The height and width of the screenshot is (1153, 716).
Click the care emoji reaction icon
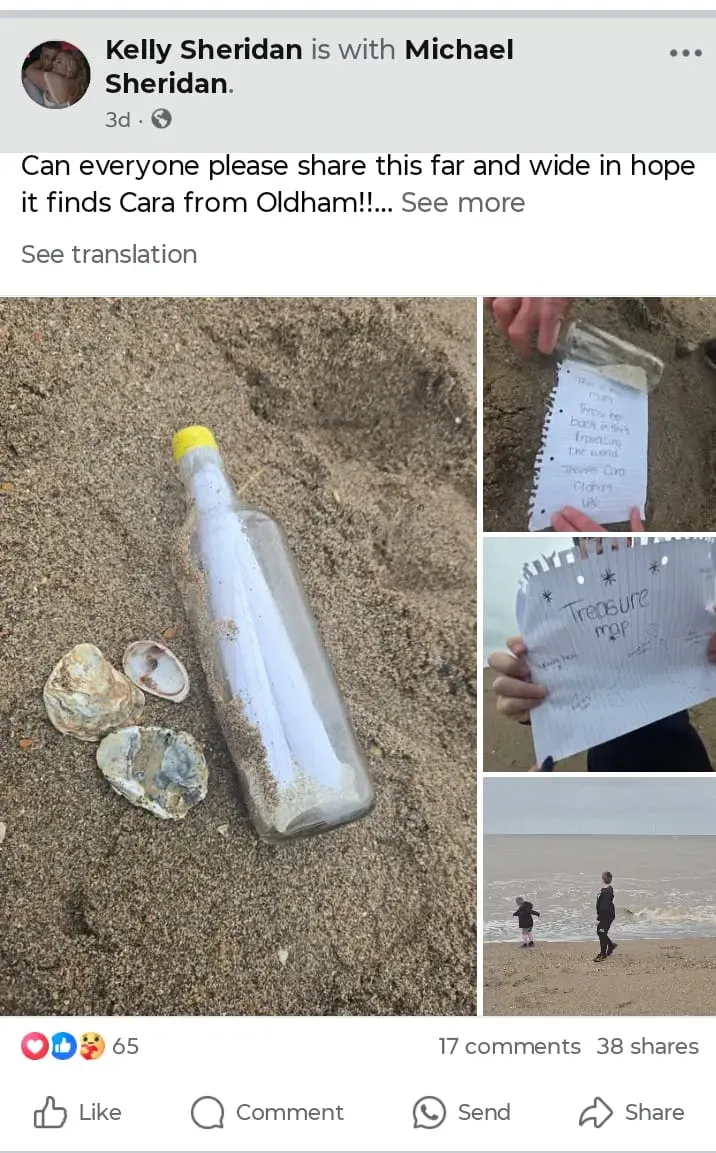[91, 1046]
